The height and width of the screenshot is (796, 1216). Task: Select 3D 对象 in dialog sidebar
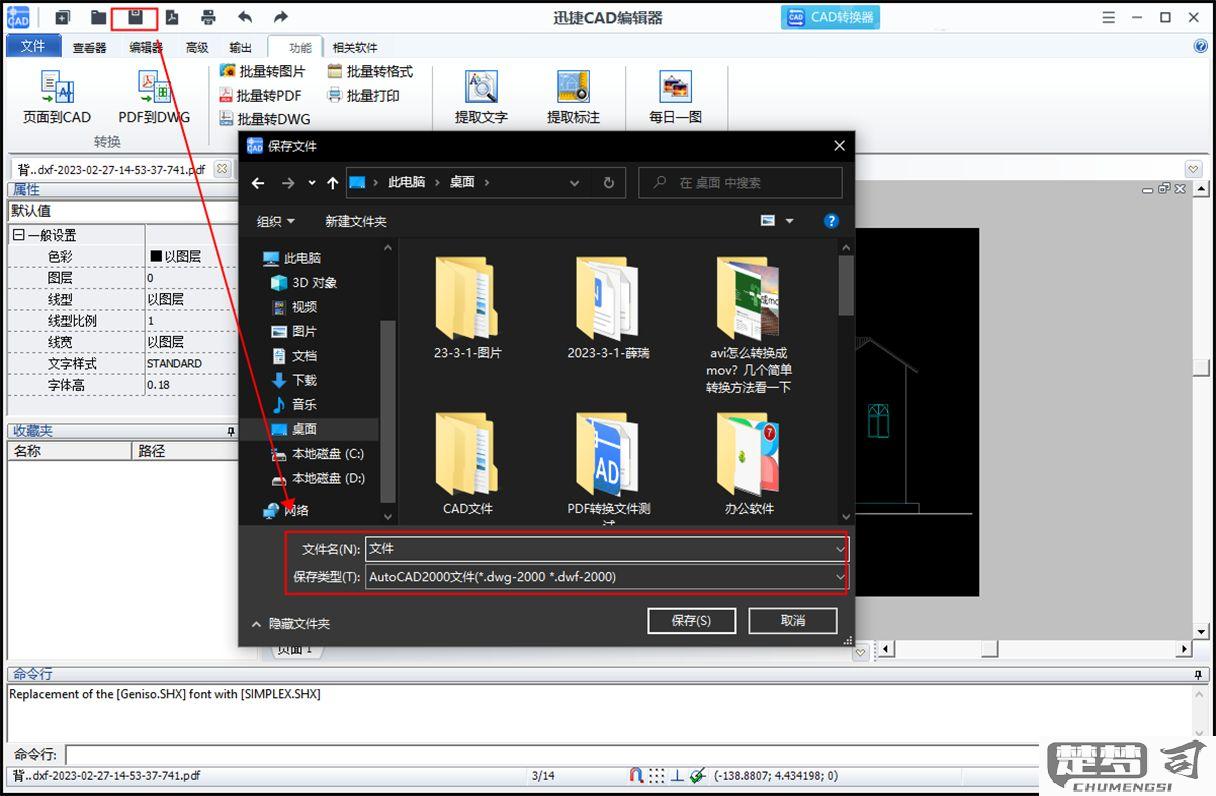305,283
